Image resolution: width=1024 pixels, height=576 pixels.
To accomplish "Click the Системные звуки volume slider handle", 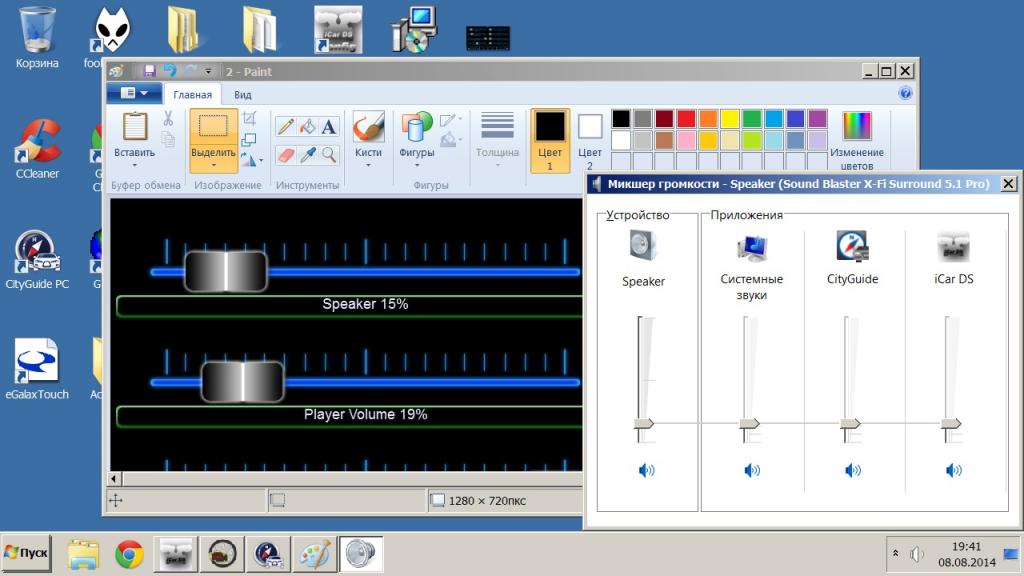I will [x=750, y=424].
